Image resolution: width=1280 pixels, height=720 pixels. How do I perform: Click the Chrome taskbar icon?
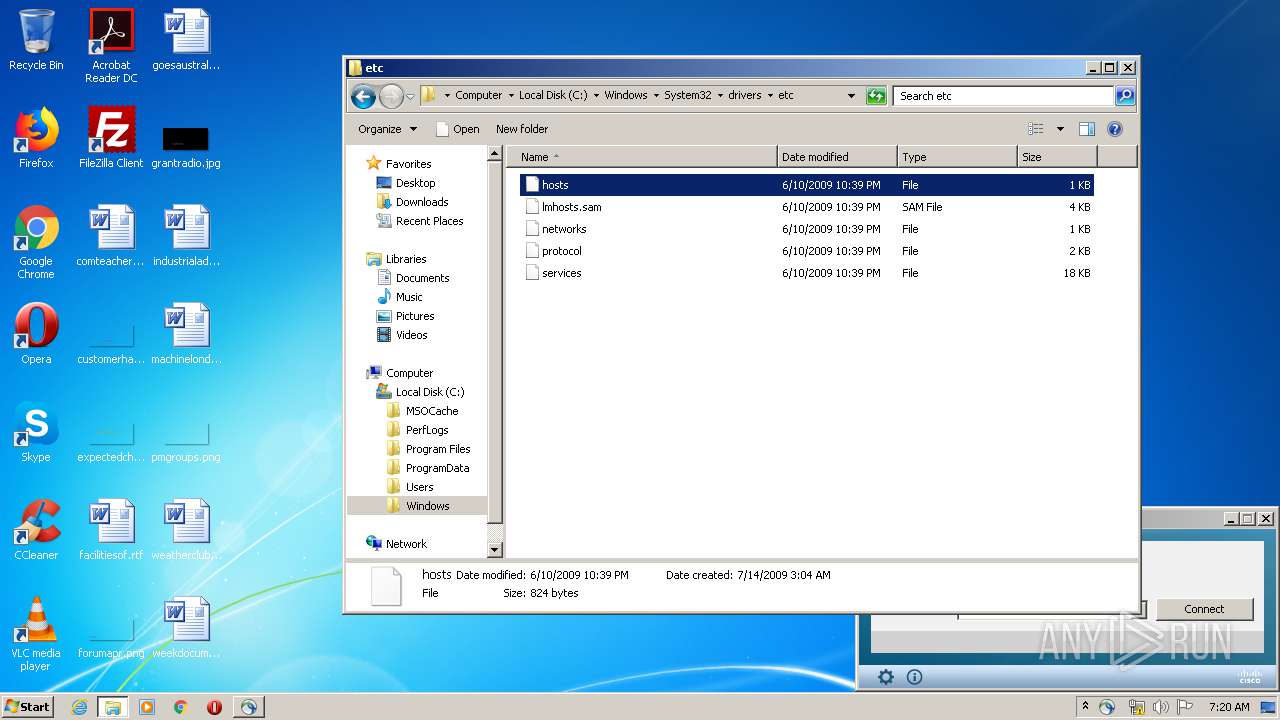[x=181, y=707]
